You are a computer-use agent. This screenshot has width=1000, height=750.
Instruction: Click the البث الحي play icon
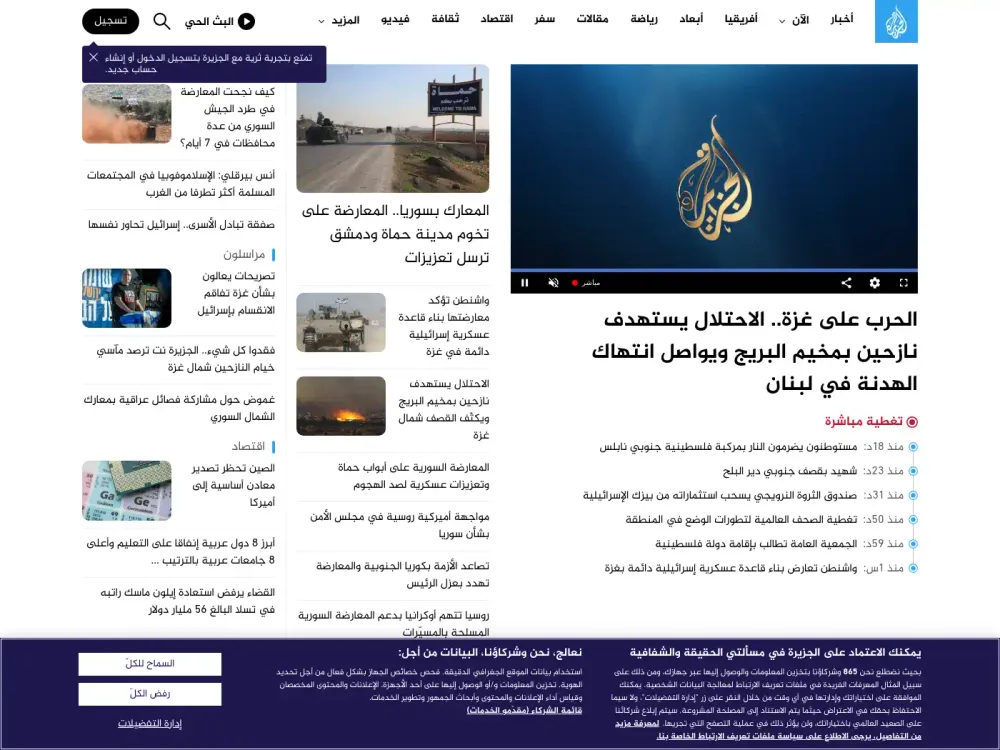tap(247, 20)
